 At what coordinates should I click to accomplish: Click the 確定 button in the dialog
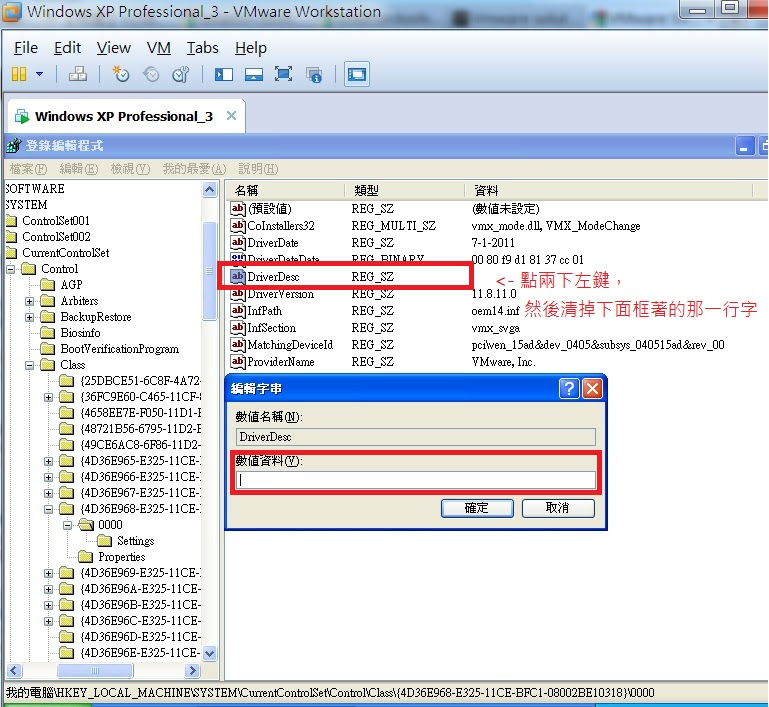coord(477,508)
